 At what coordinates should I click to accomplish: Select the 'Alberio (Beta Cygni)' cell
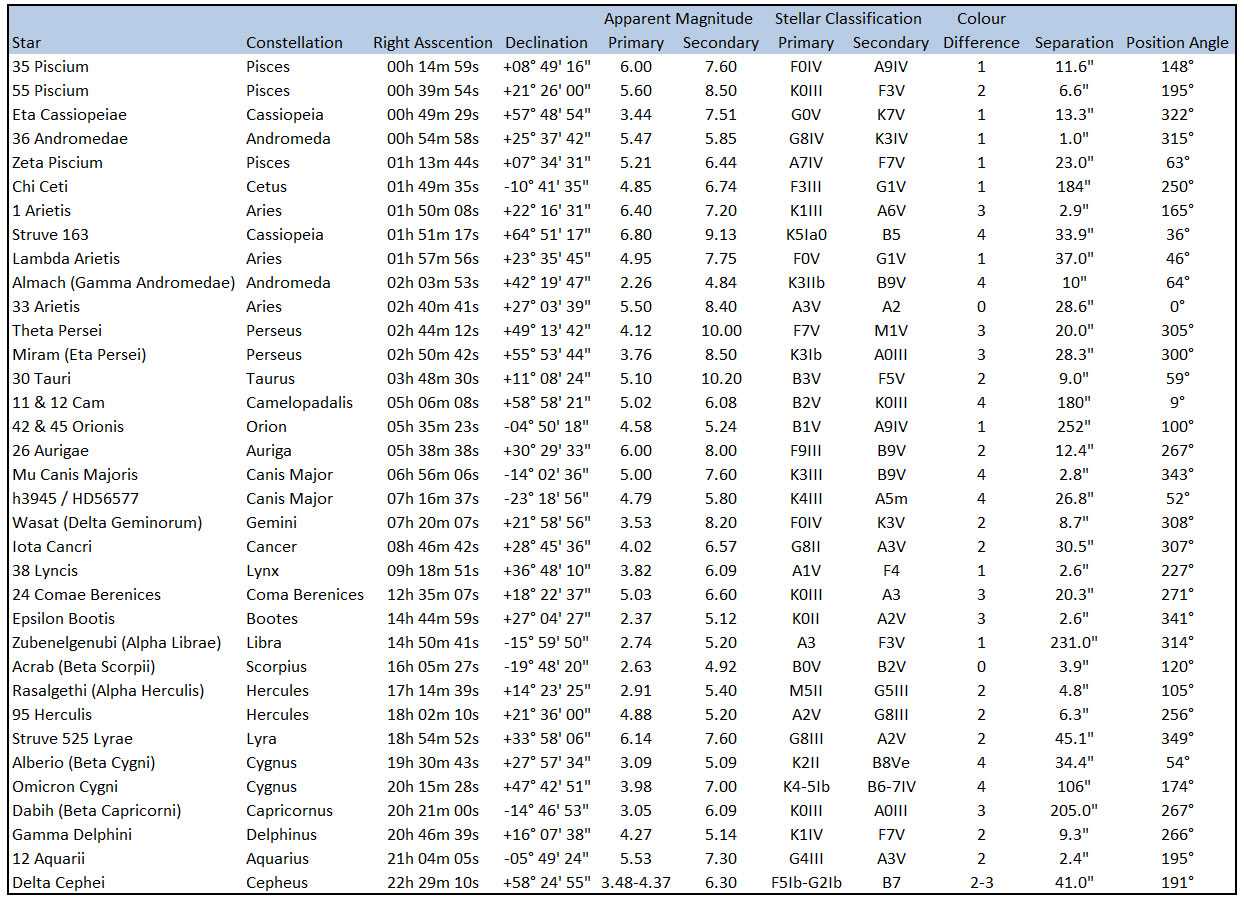pyautogui.click(x=83, y=763)
